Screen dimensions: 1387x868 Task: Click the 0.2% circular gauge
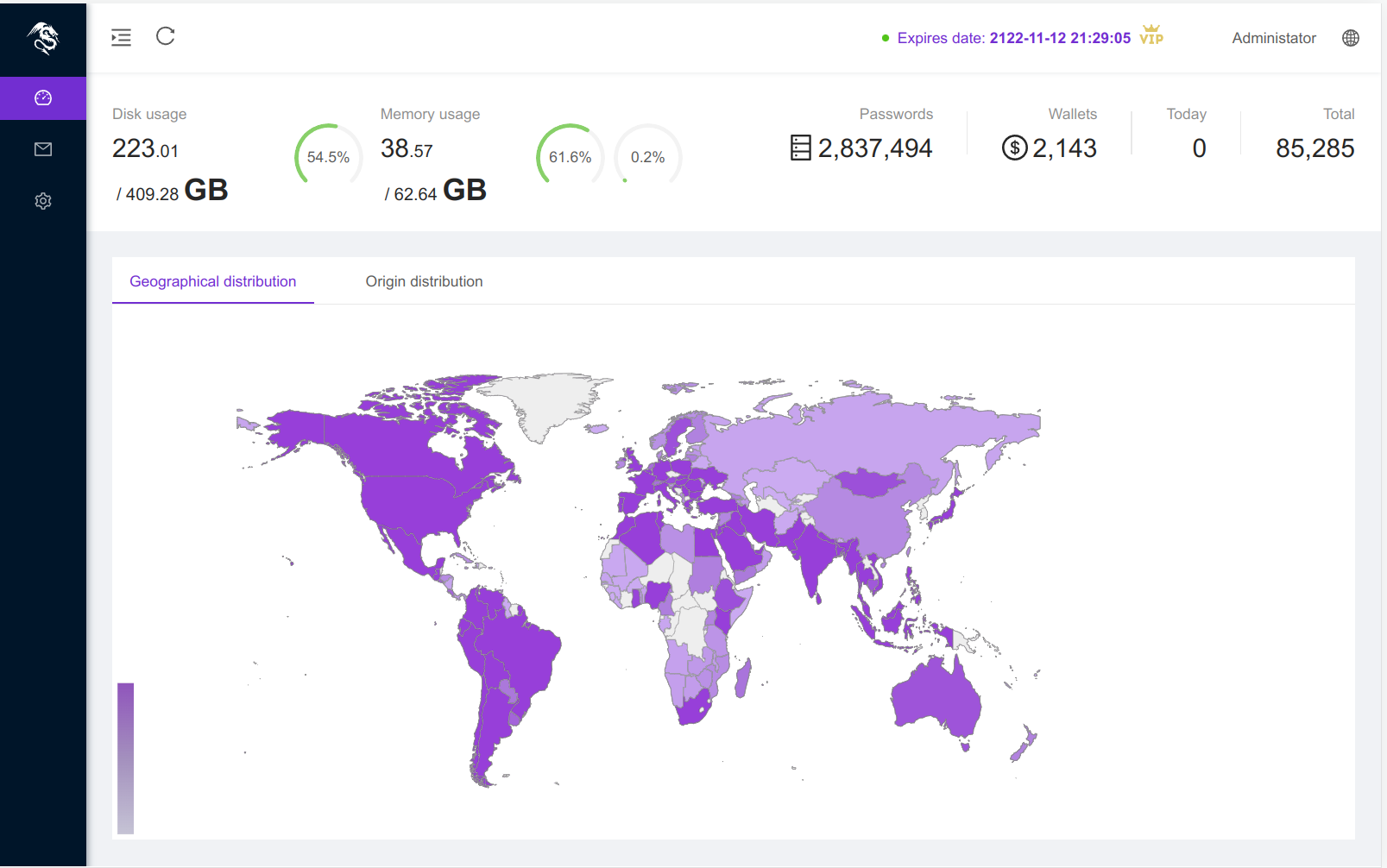pos(648,157)
